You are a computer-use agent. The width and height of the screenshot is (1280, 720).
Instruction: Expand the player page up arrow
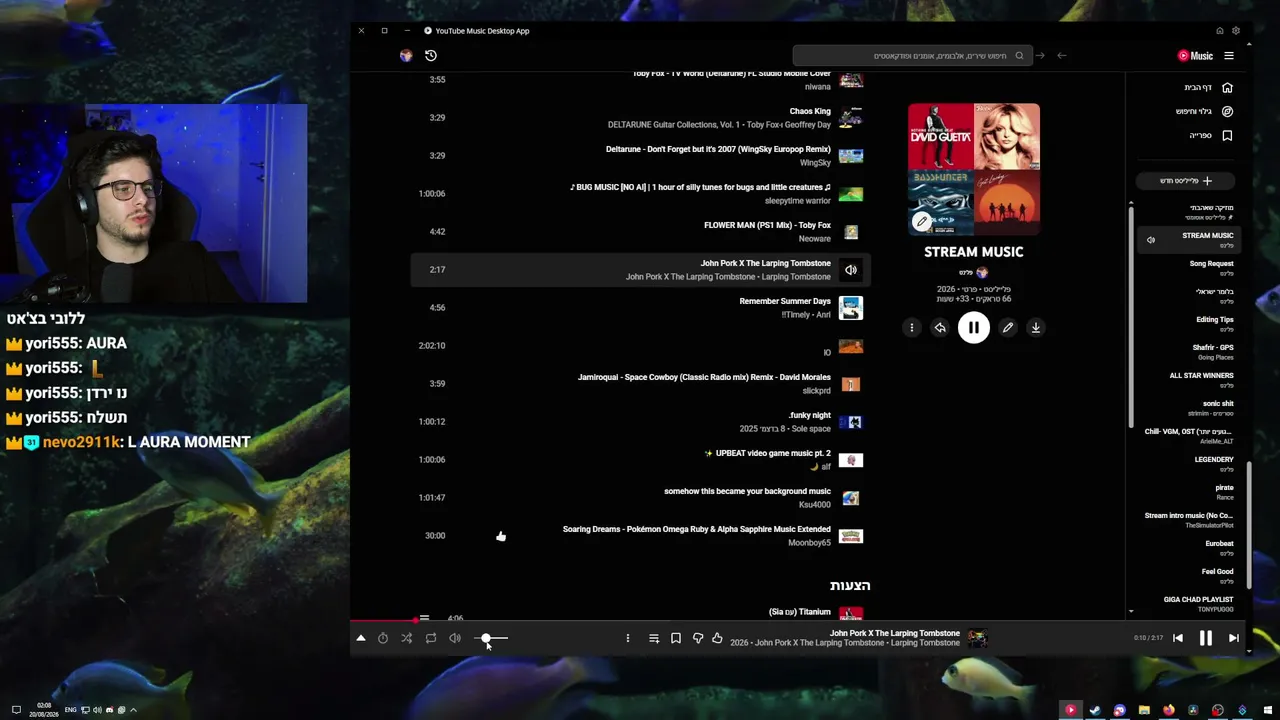(x=361, y=638)
